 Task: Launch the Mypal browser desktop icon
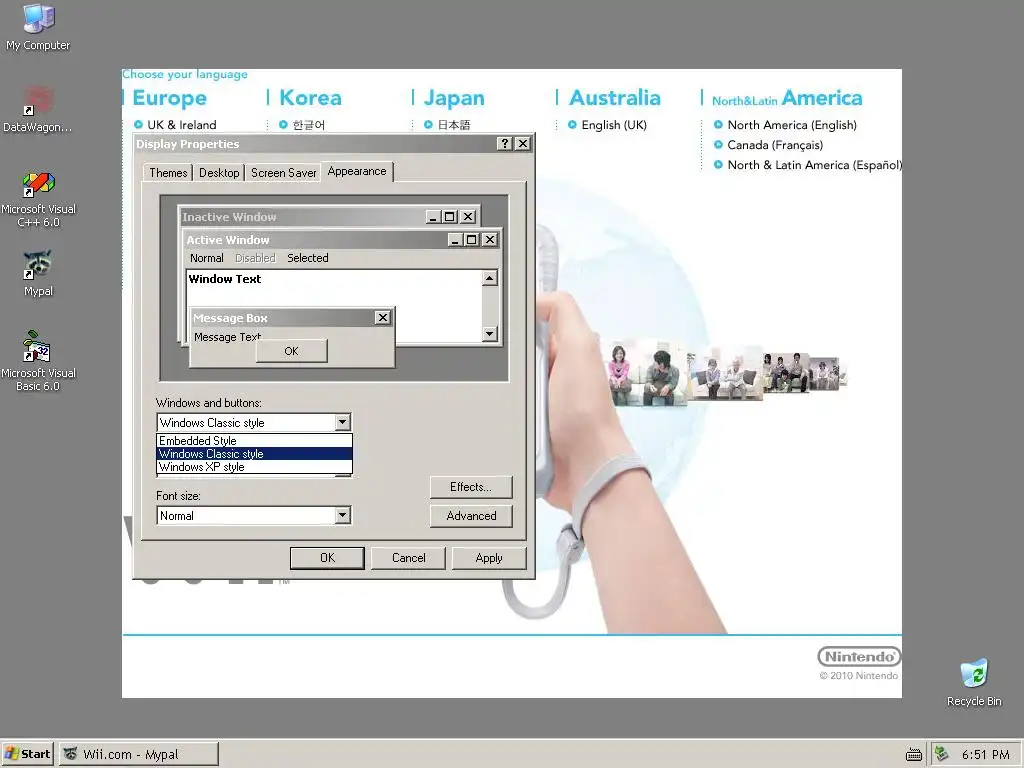pos(38,273)
